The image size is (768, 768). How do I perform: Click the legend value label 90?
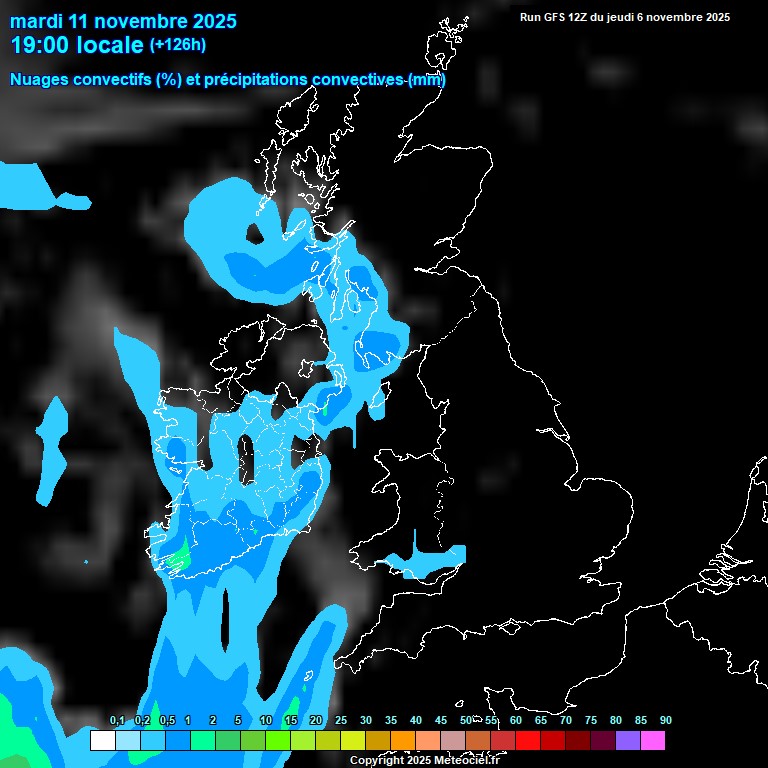click(x=665, y=721)
